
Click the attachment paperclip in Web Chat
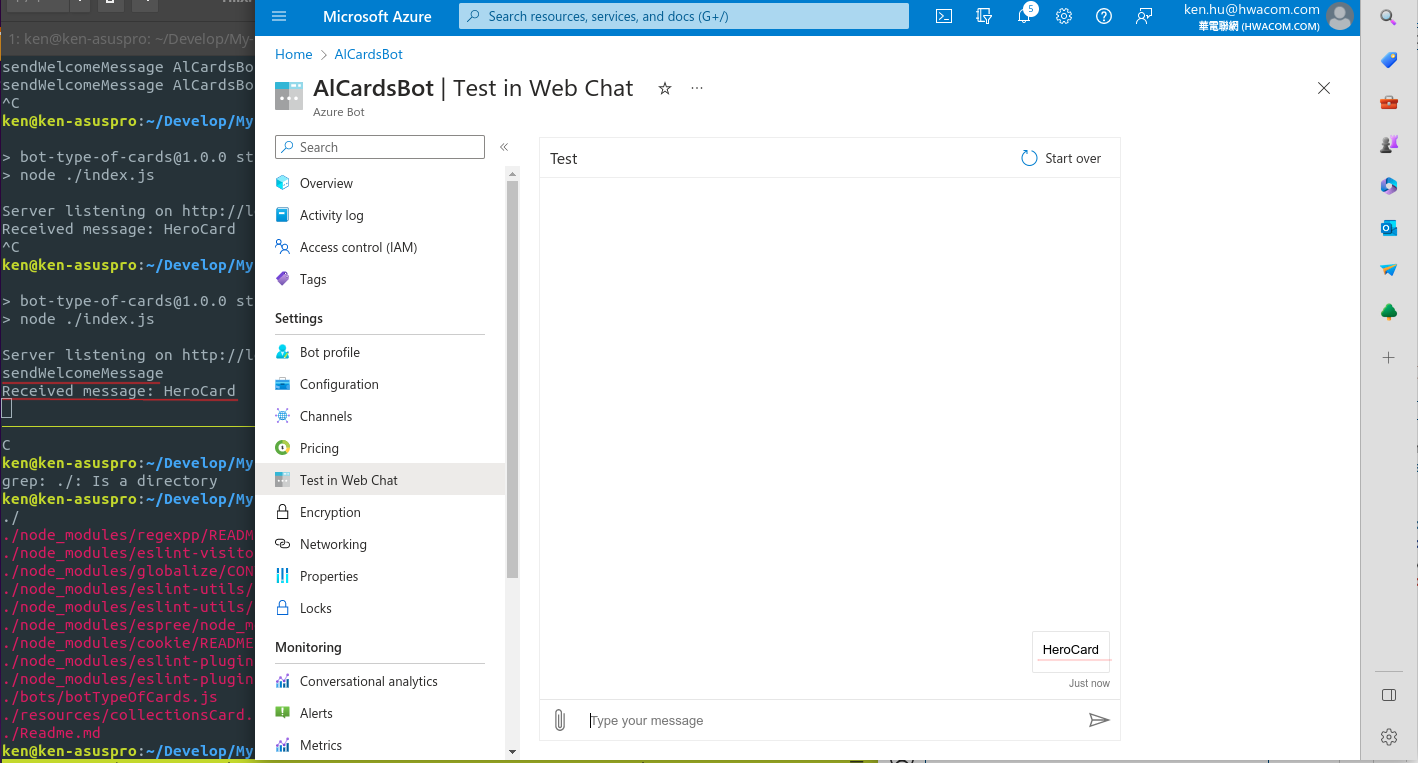click(560, 719)
